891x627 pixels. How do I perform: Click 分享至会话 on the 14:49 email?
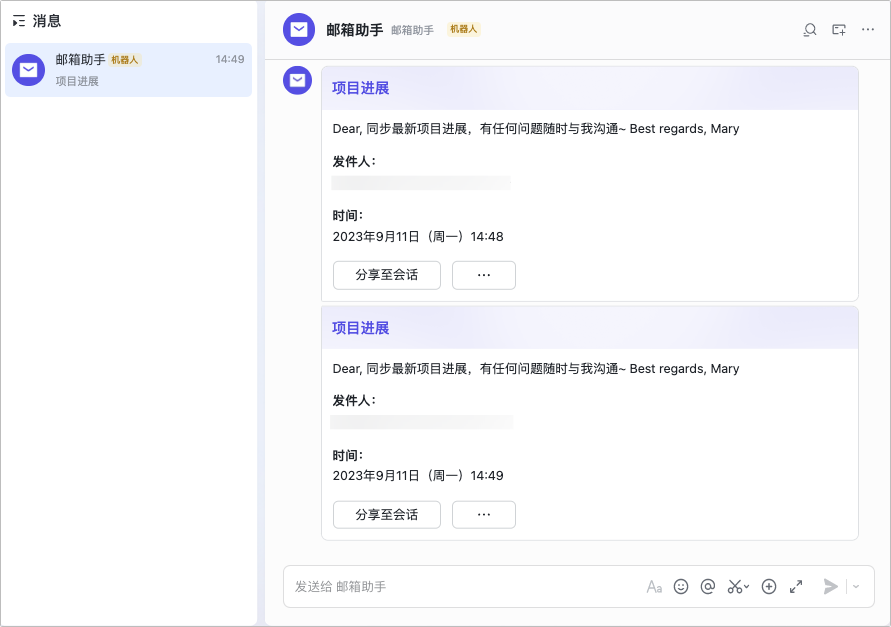[x=387, y=515]
